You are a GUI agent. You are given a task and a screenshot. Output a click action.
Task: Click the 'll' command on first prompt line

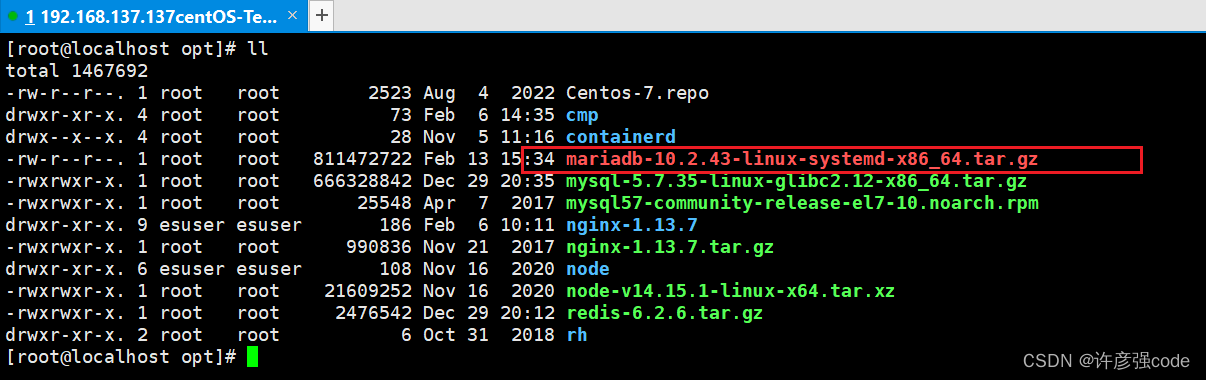[258, 49]
